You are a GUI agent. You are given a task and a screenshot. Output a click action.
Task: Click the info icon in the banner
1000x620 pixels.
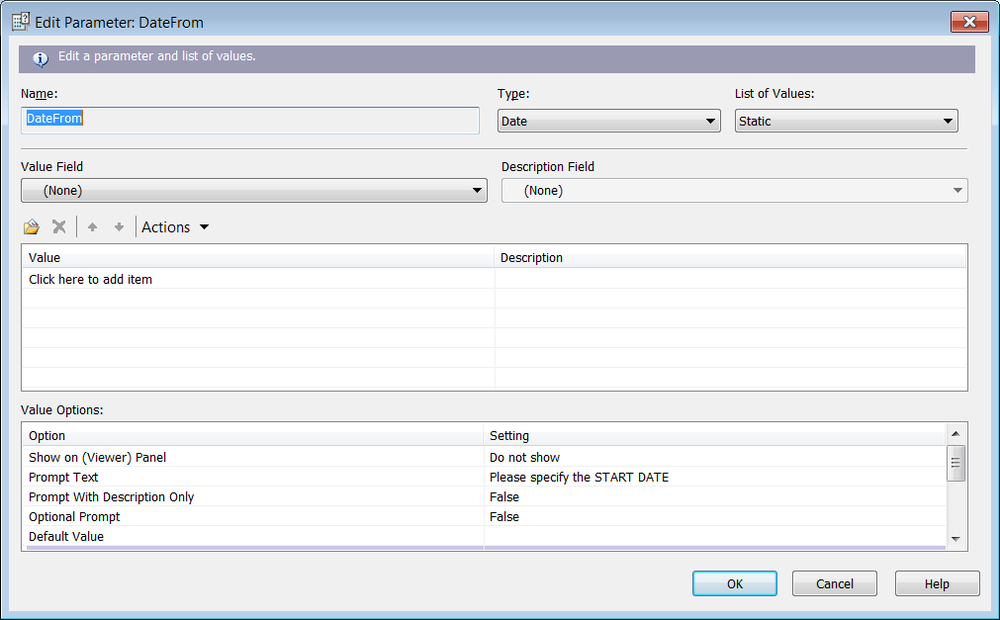pyautogui.click(x=41, y=59)
